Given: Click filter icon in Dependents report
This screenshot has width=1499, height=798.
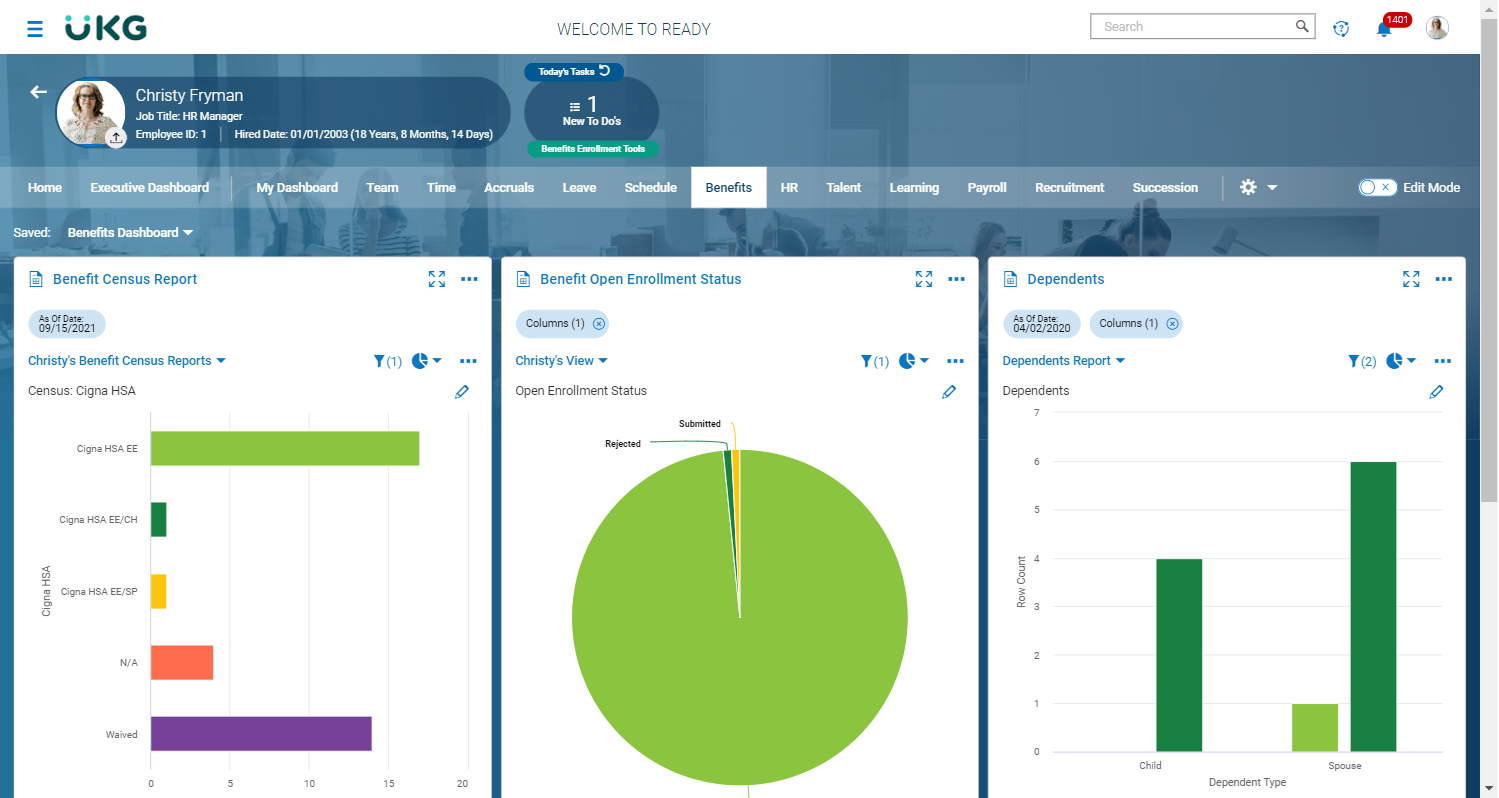Looking at the screenshot, I should point(1354,361).
